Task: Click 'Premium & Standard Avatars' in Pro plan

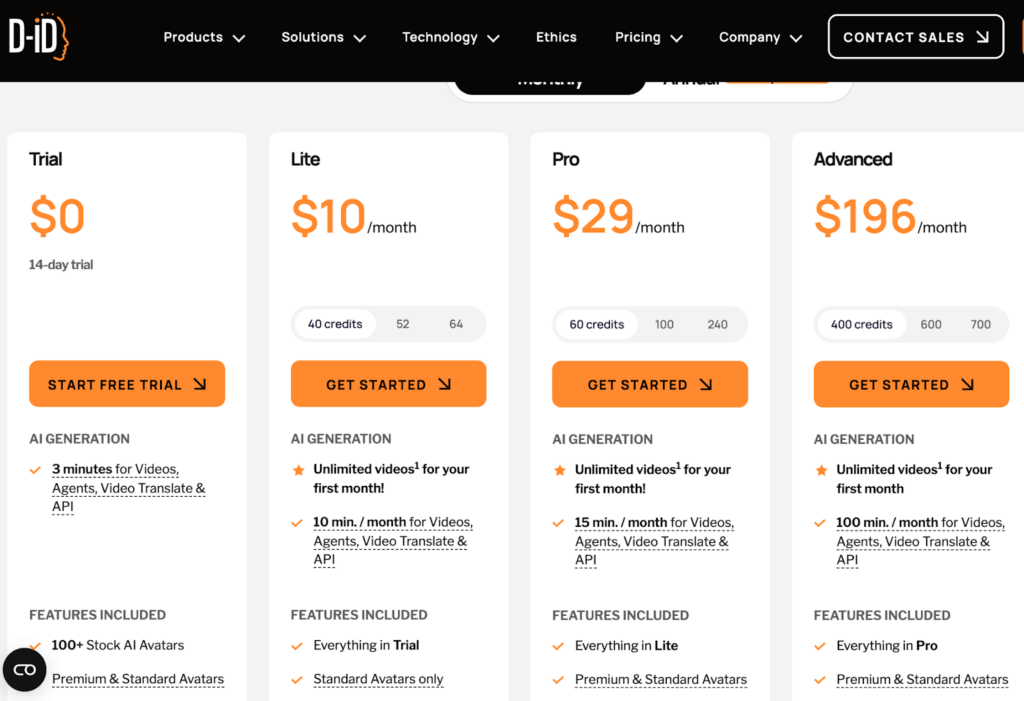Action: 661,679
